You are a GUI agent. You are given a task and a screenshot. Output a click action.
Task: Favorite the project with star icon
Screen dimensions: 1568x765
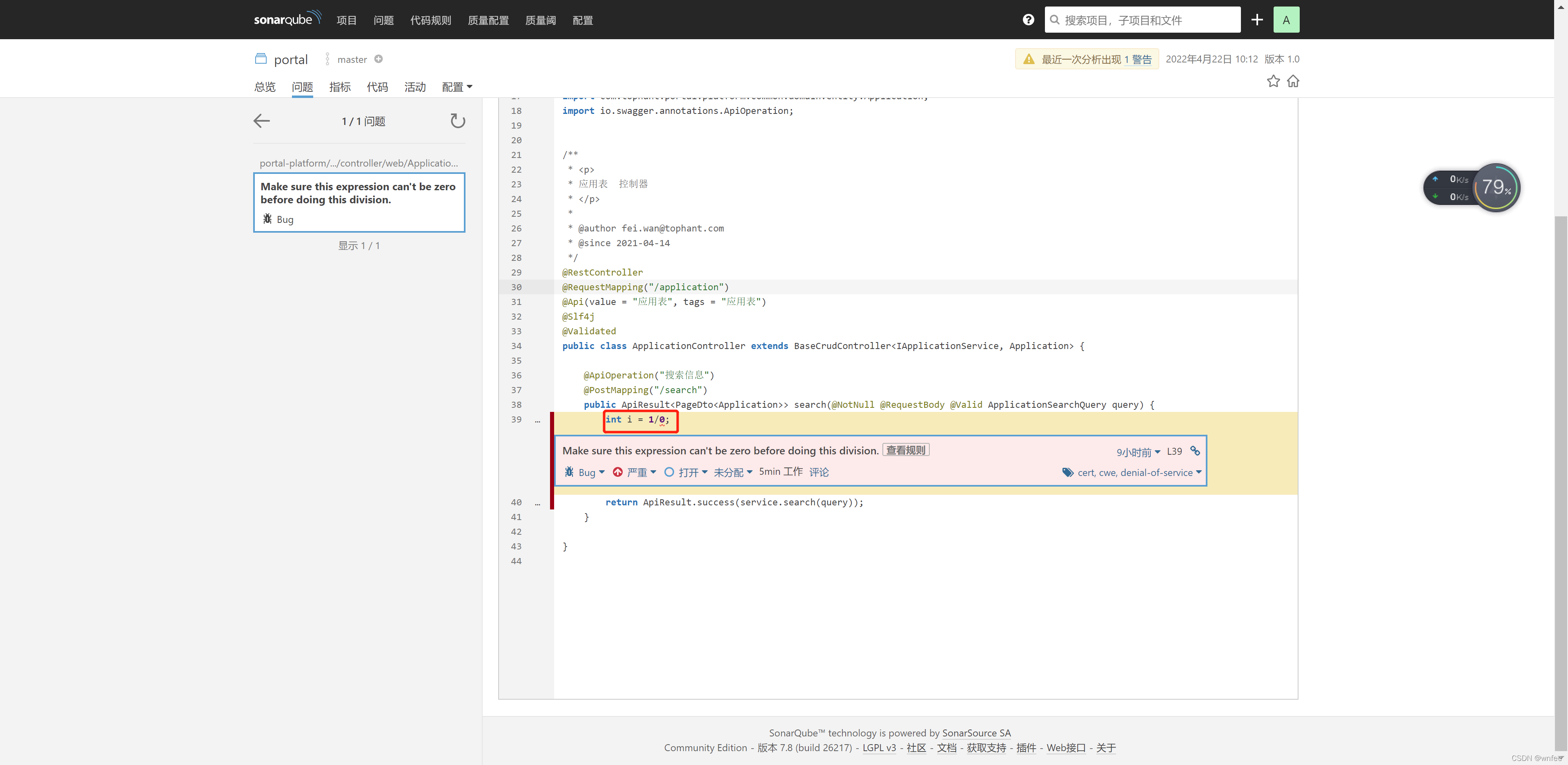pyautogui.click(x=1273, y=82)
